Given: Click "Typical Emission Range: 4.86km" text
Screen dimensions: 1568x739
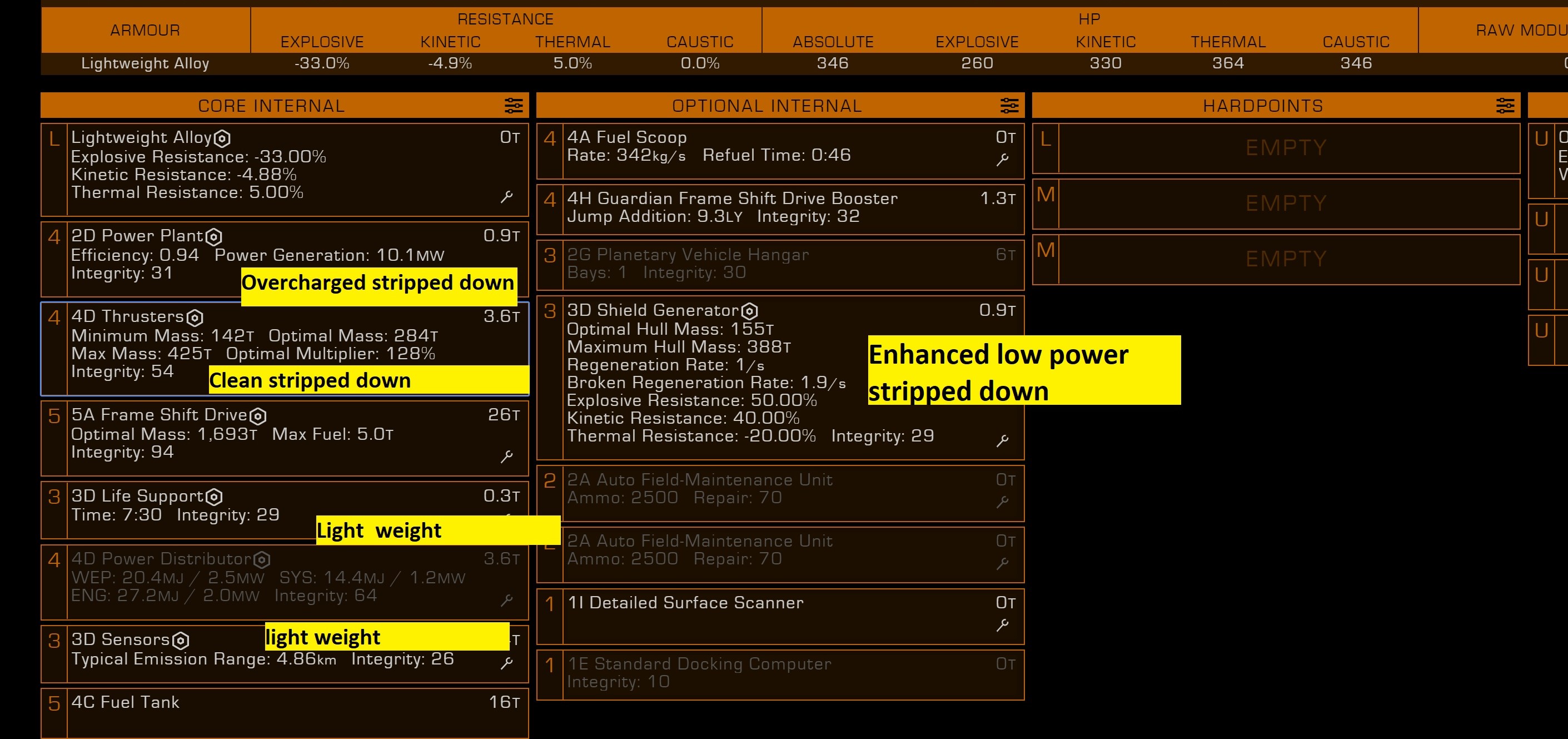Looking at the screenshot, I should pyautogui.click(x=204, y=659).
